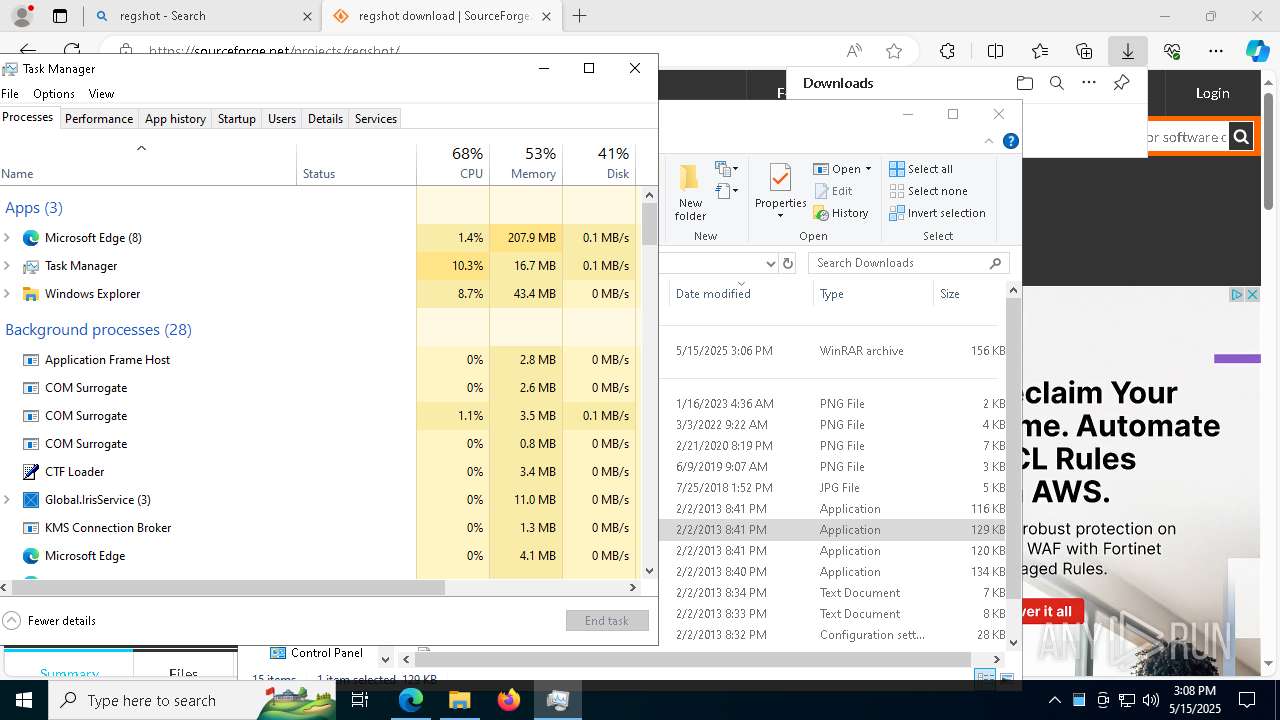Image resolution: width=1280 pixels, height=720 pixels.
Task: Click Select none in Explorer ribbon
Action: (x=928, y=191)
